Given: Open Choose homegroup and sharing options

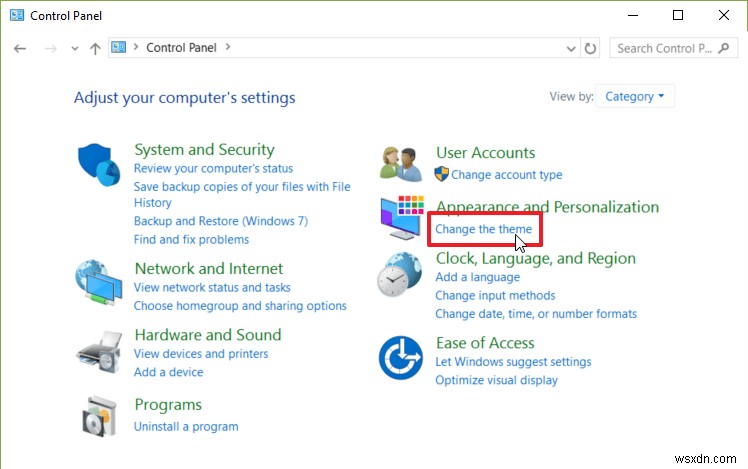Looking at the screenshot, I should click(240, 306).
